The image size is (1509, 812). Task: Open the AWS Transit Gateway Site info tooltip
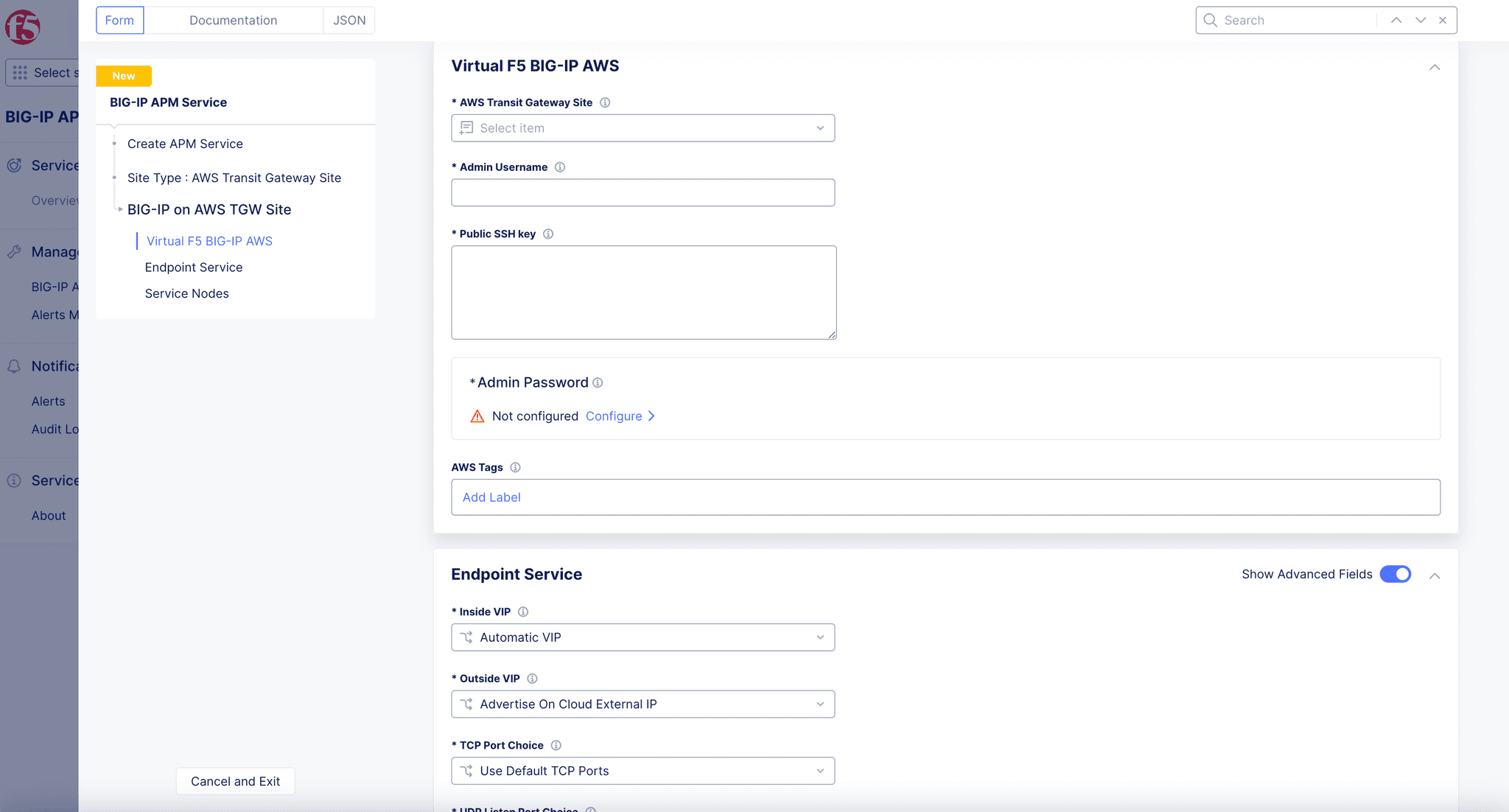click(x=604, y=102)
